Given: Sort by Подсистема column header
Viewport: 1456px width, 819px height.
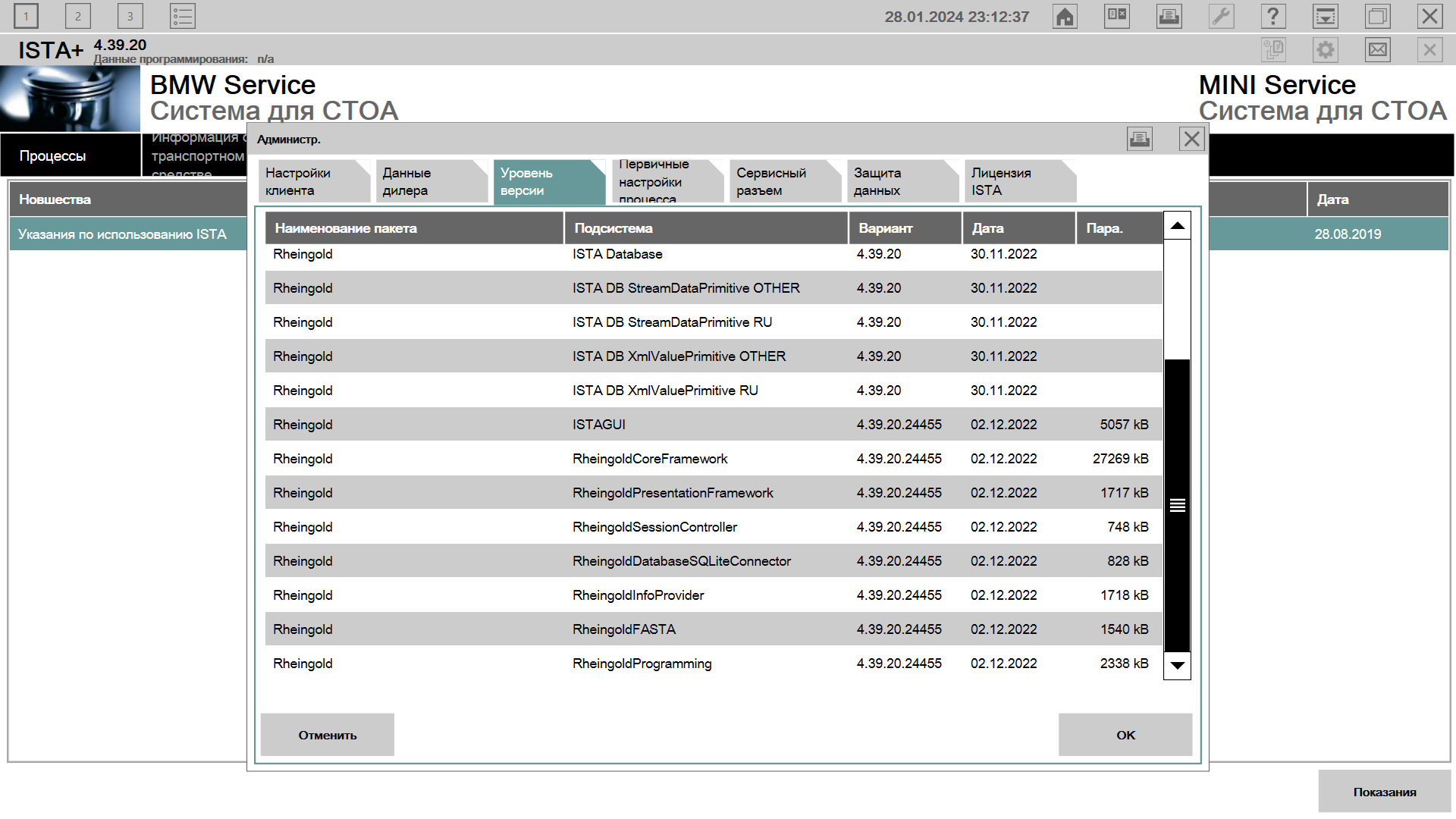Looking at the screenshot, I should [706, 228].
